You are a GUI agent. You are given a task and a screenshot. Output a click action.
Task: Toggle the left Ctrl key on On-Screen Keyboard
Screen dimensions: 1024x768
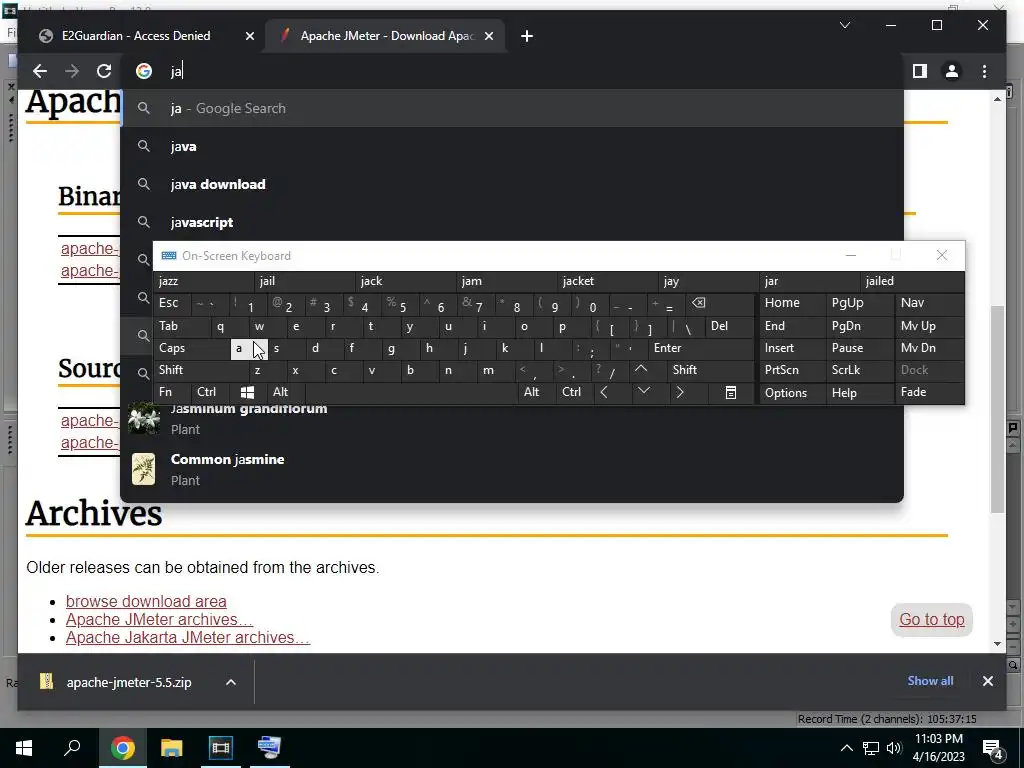point(210,392)
